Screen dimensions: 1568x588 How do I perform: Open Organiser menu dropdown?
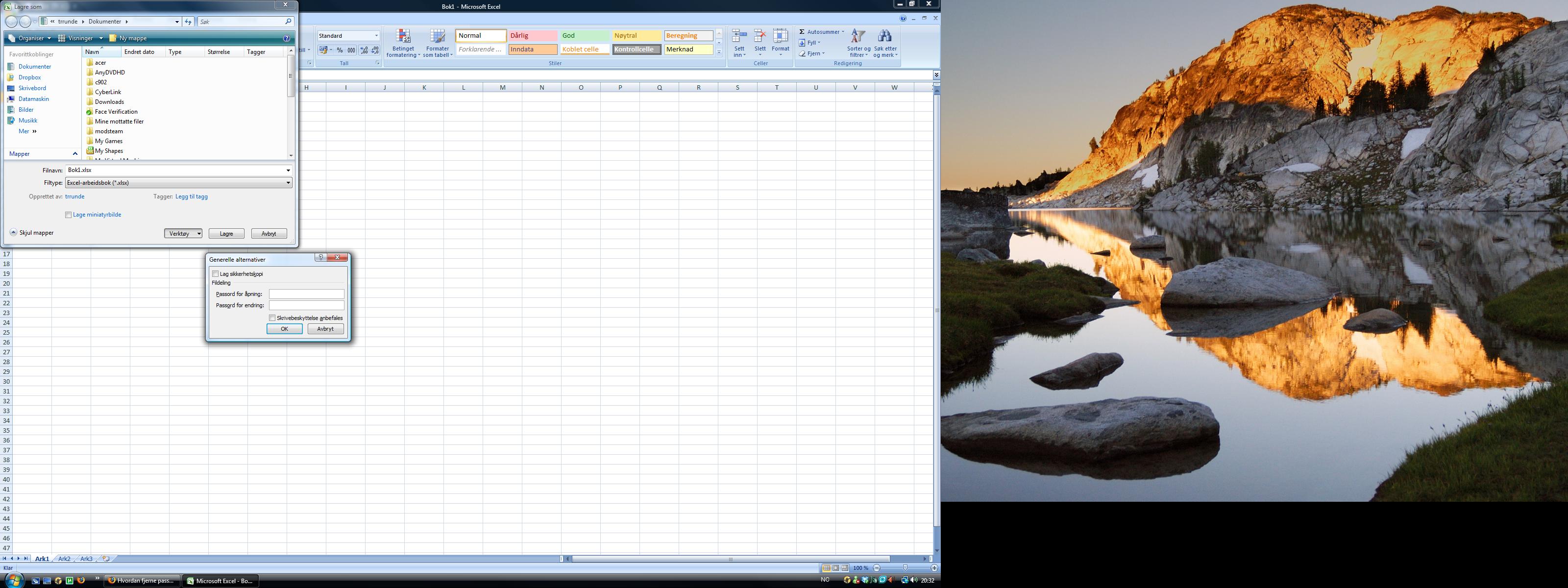point(31,38)
